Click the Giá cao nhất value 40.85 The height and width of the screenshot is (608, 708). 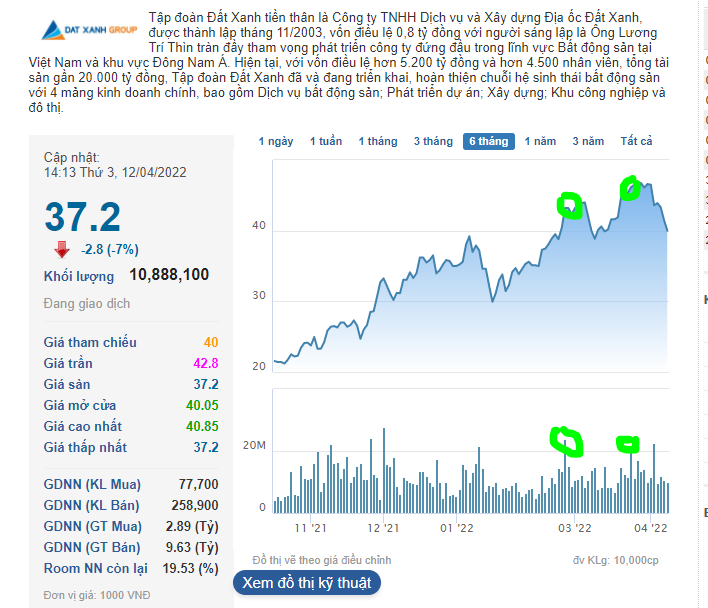pyautogui.click(x=202, y=426)
